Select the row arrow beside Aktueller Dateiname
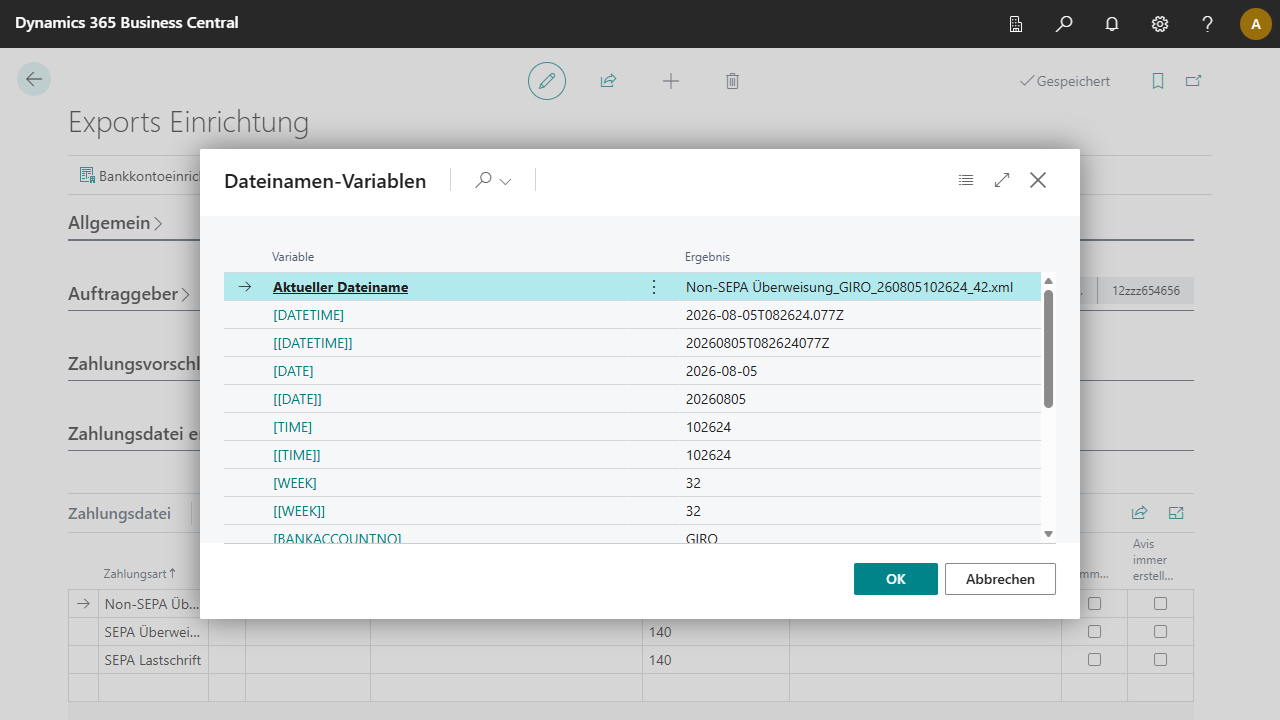 [245, 287]
